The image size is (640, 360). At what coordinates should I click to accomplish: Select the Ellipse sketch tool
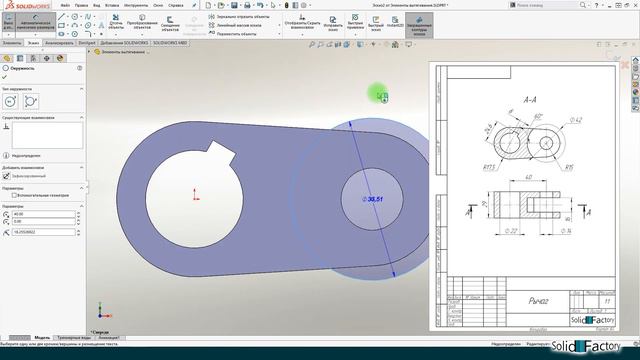pyautogui.click(x=88, y=25)
